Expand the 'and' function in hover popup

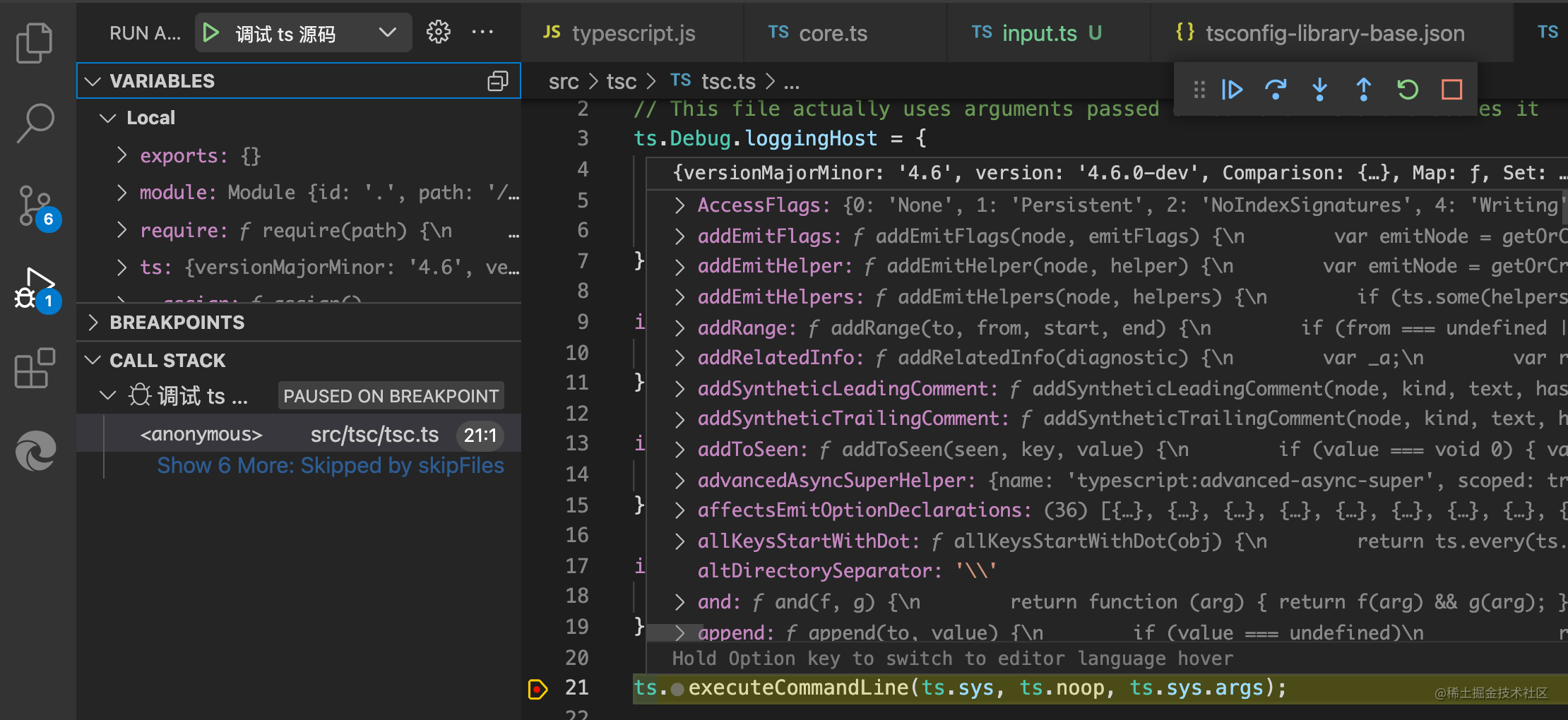pyautogui.click(x=679, y=602)
